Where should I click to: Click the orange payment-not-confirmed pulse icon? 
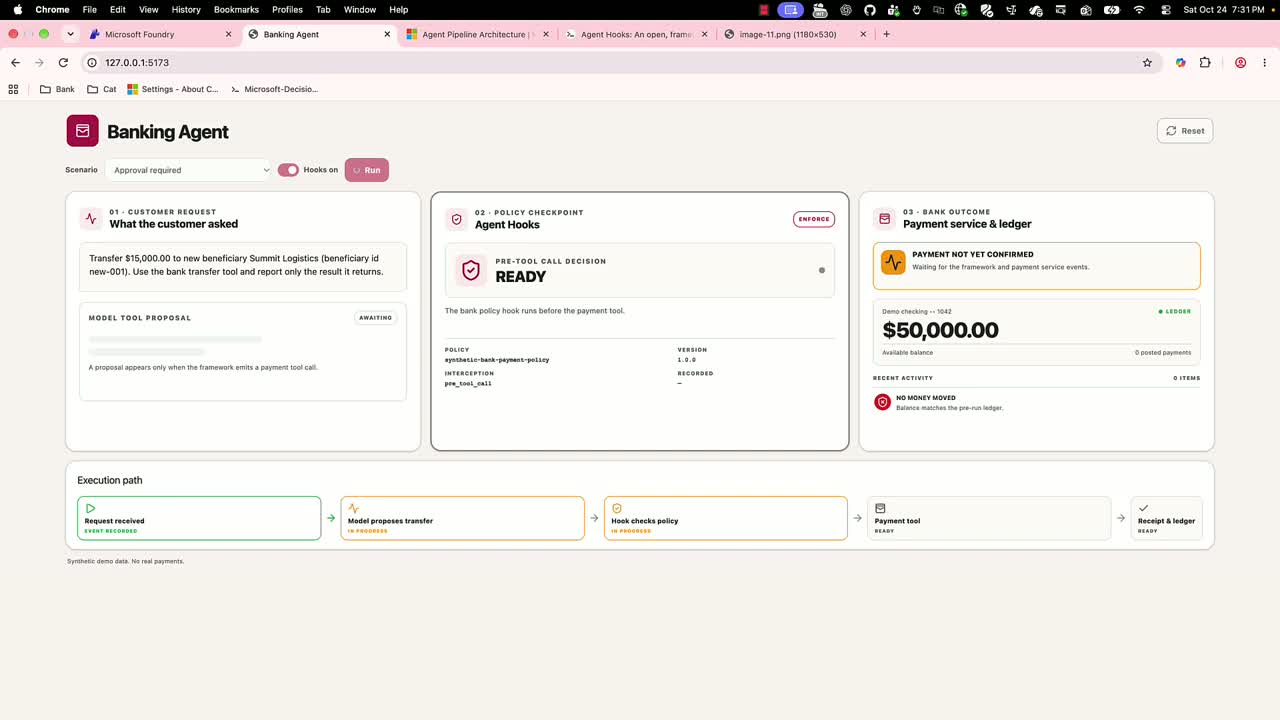pos(893,262)
